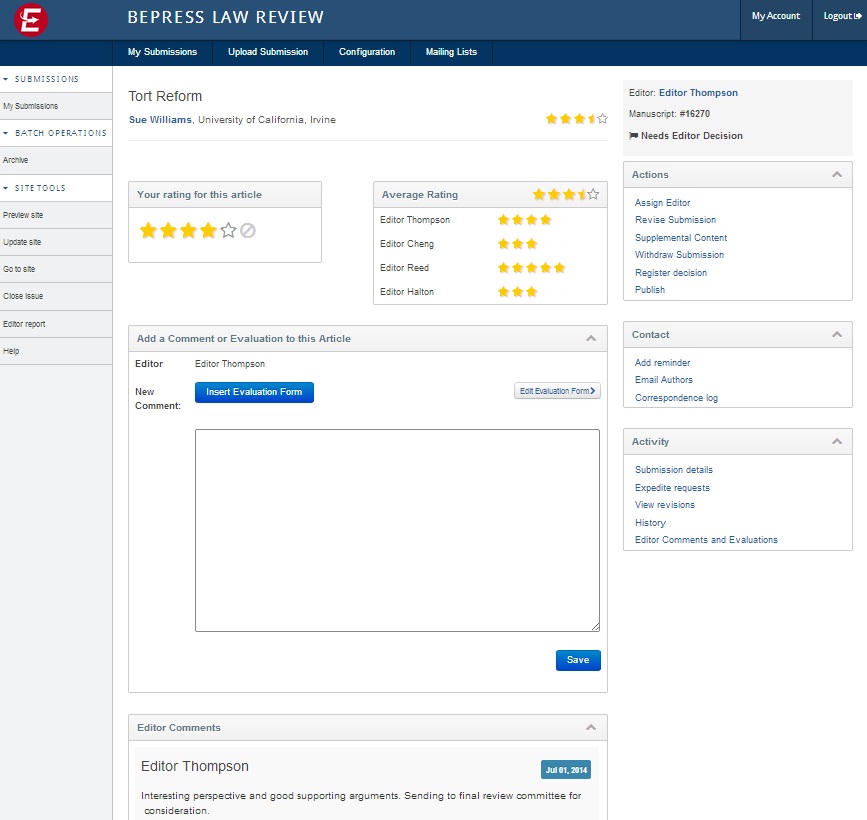The image size is (867, 820).
Task: Click the third star in your rating
Action: click(188, 231)
